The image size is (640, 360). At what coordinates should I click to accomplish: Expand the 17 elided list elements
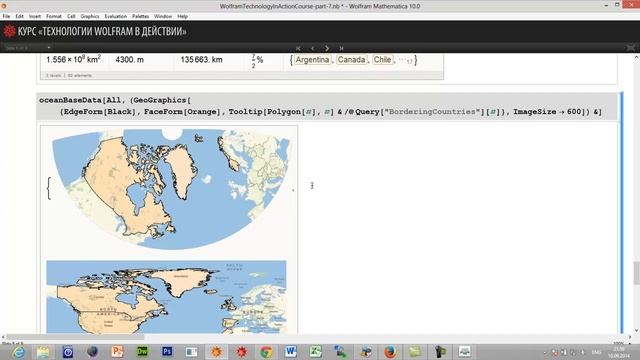406,60
